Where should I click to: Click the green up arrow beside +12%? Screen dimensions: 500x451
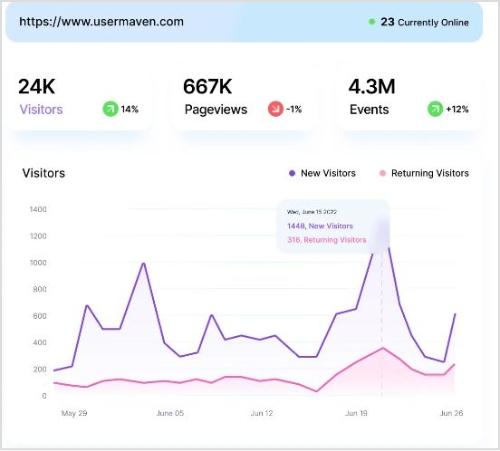click(435, 109)
